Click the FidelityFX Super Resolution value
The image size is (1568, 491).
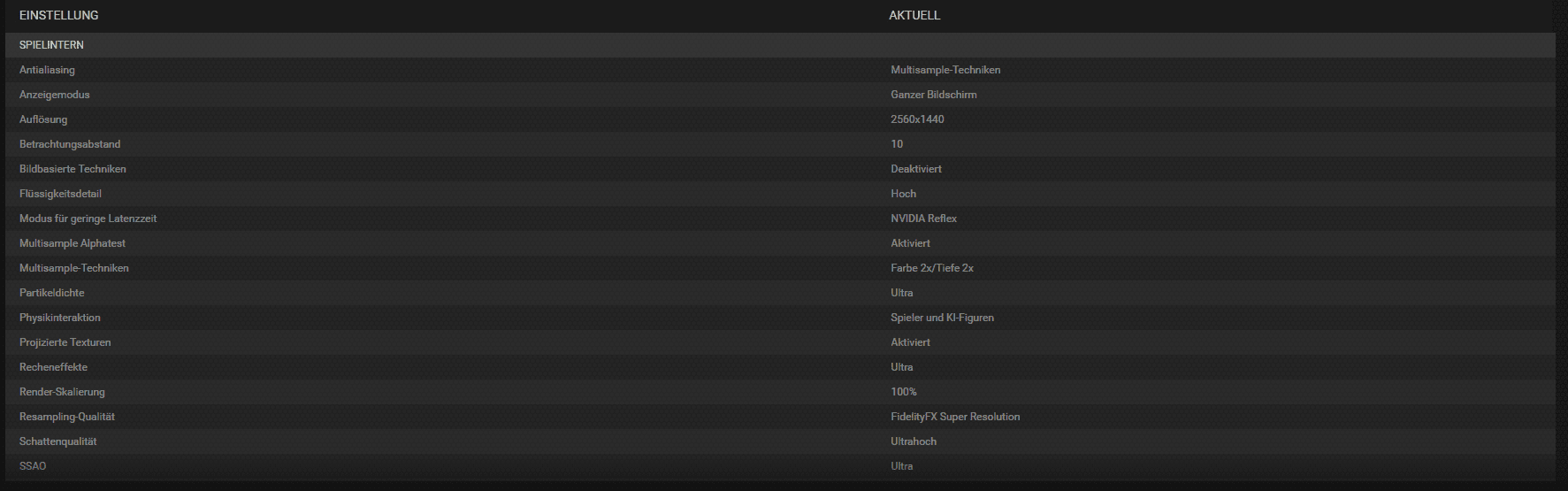click(955, 417)
